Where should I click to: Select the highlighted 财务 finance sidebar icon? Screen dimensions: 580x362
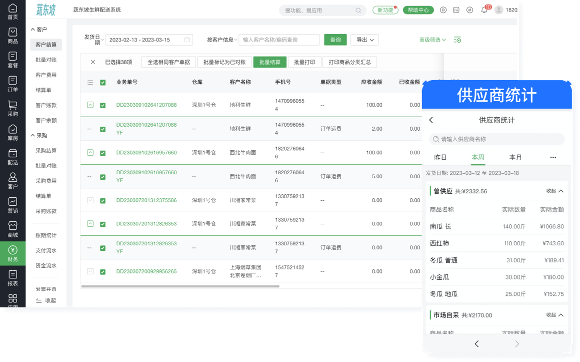(13, 253)
